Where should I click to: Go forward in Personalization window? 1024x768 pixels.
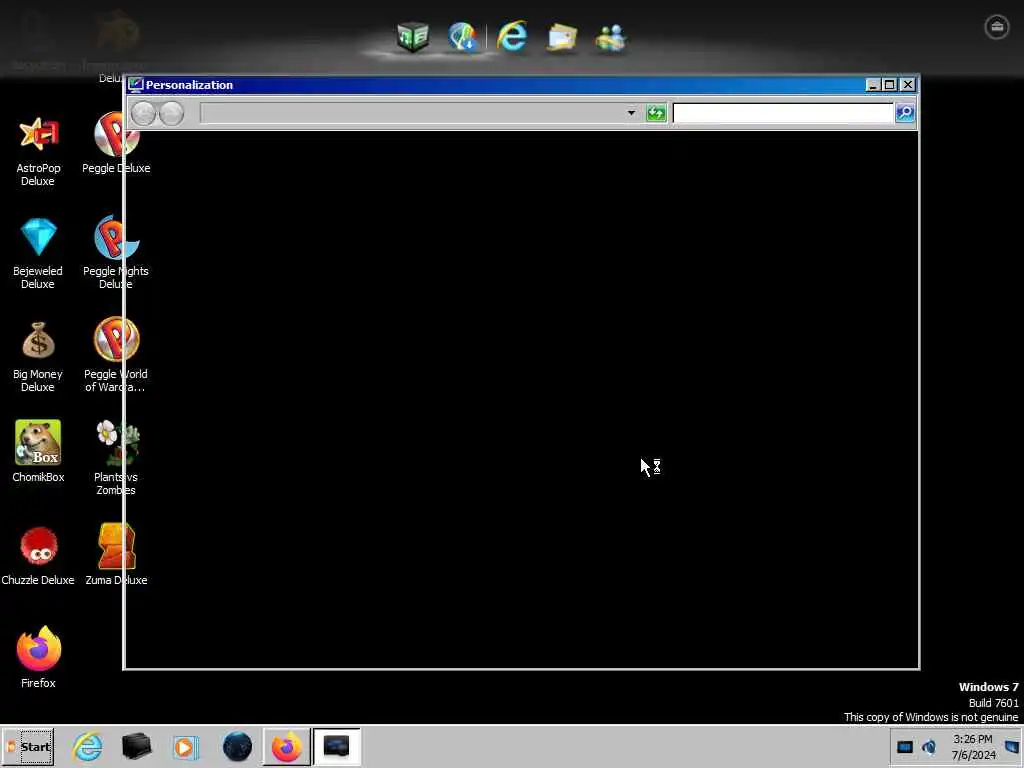coord(172,114)
